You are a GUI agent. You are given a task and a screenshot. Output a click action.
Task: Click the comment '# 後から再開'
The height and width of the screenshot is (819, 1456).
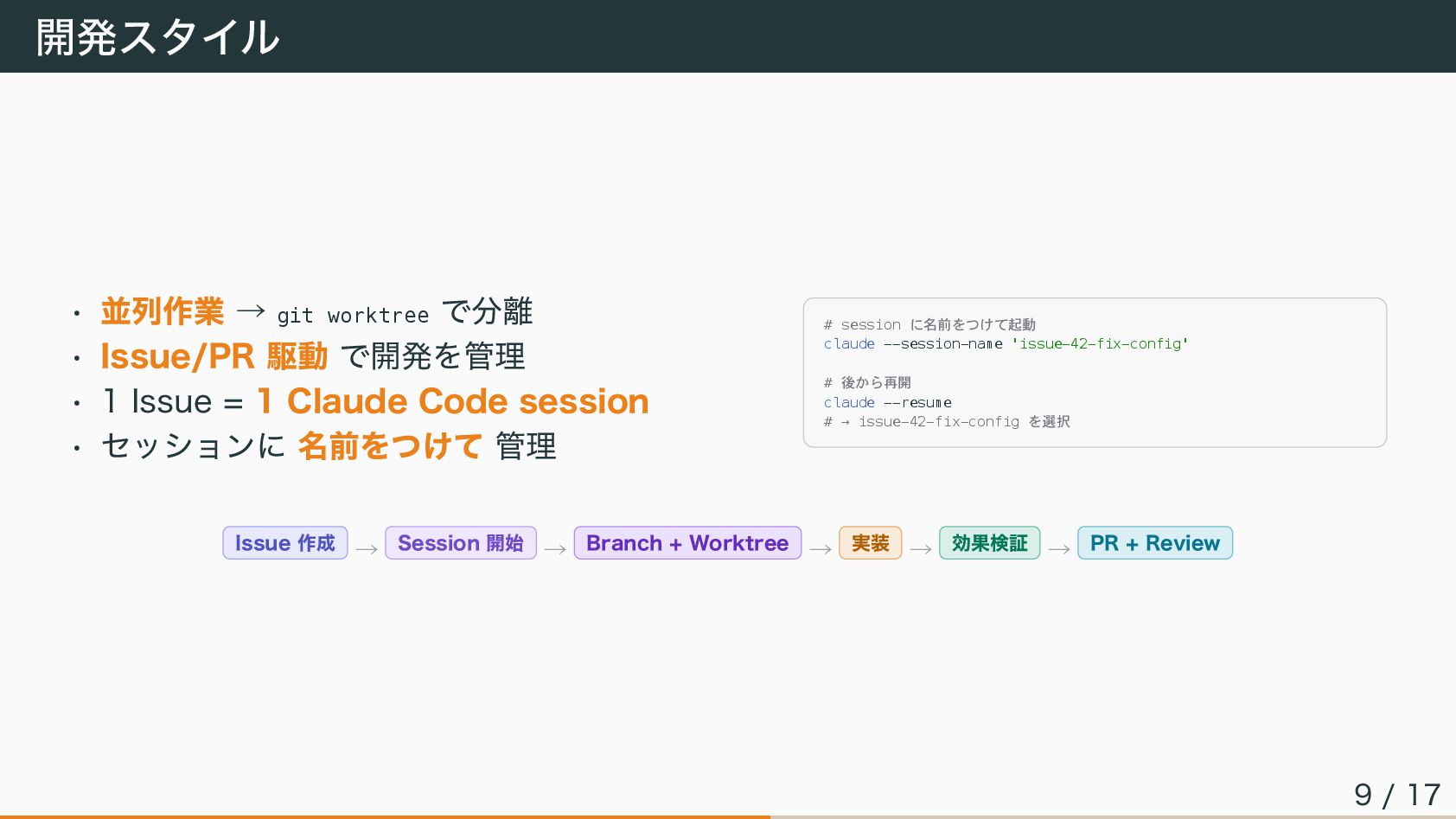867,383
